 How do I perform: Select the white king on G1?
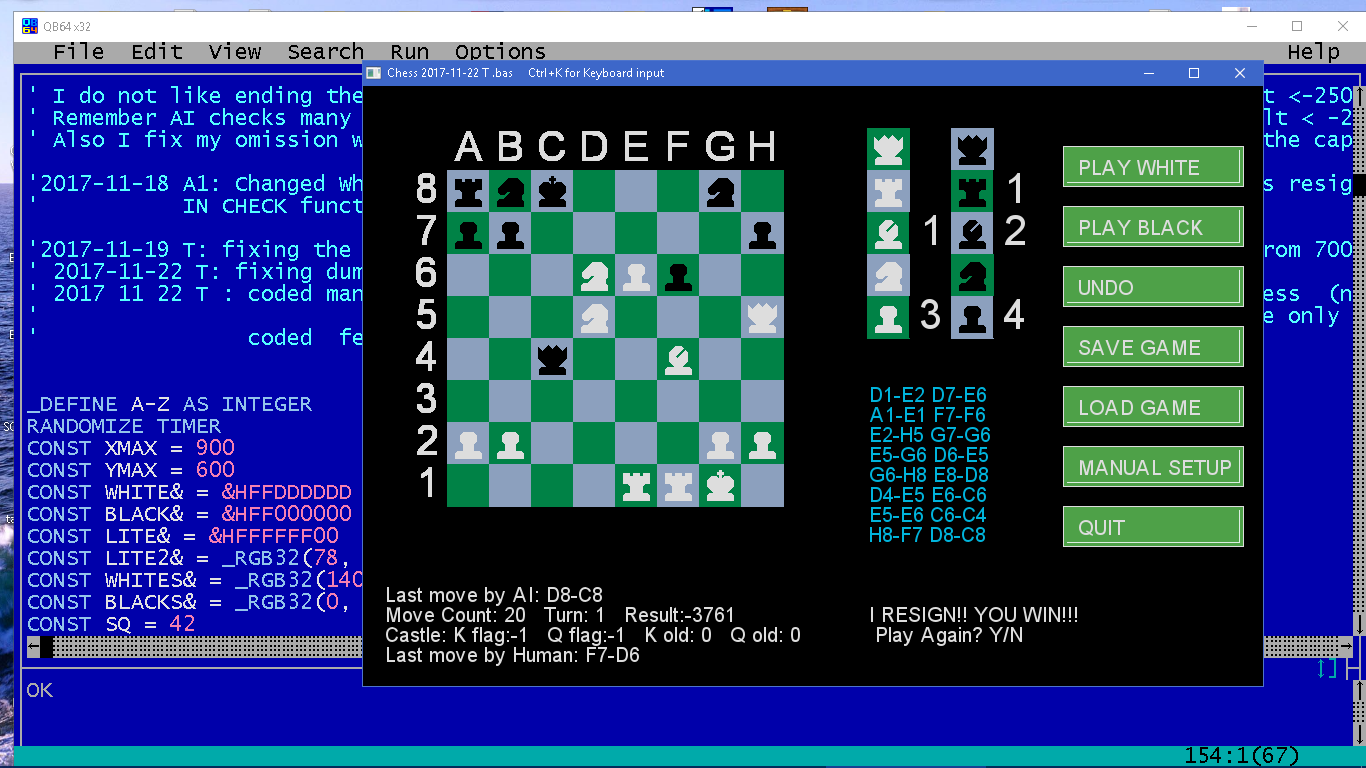(720, 486)
